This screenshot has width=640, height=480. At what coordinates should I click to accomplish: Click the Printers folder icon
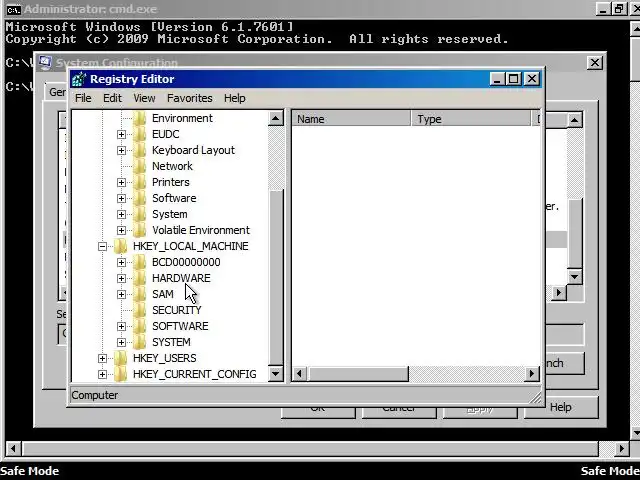coord(140,182)
